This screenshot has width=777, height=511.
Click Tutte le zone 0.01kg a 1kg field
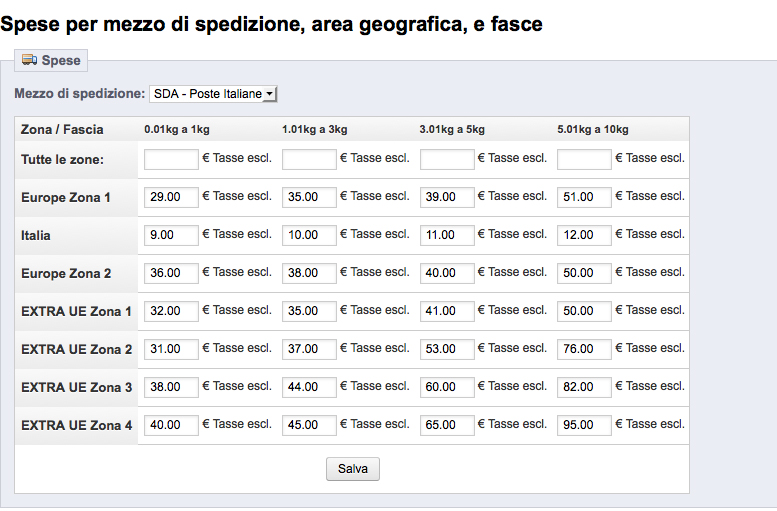point(171,159)
